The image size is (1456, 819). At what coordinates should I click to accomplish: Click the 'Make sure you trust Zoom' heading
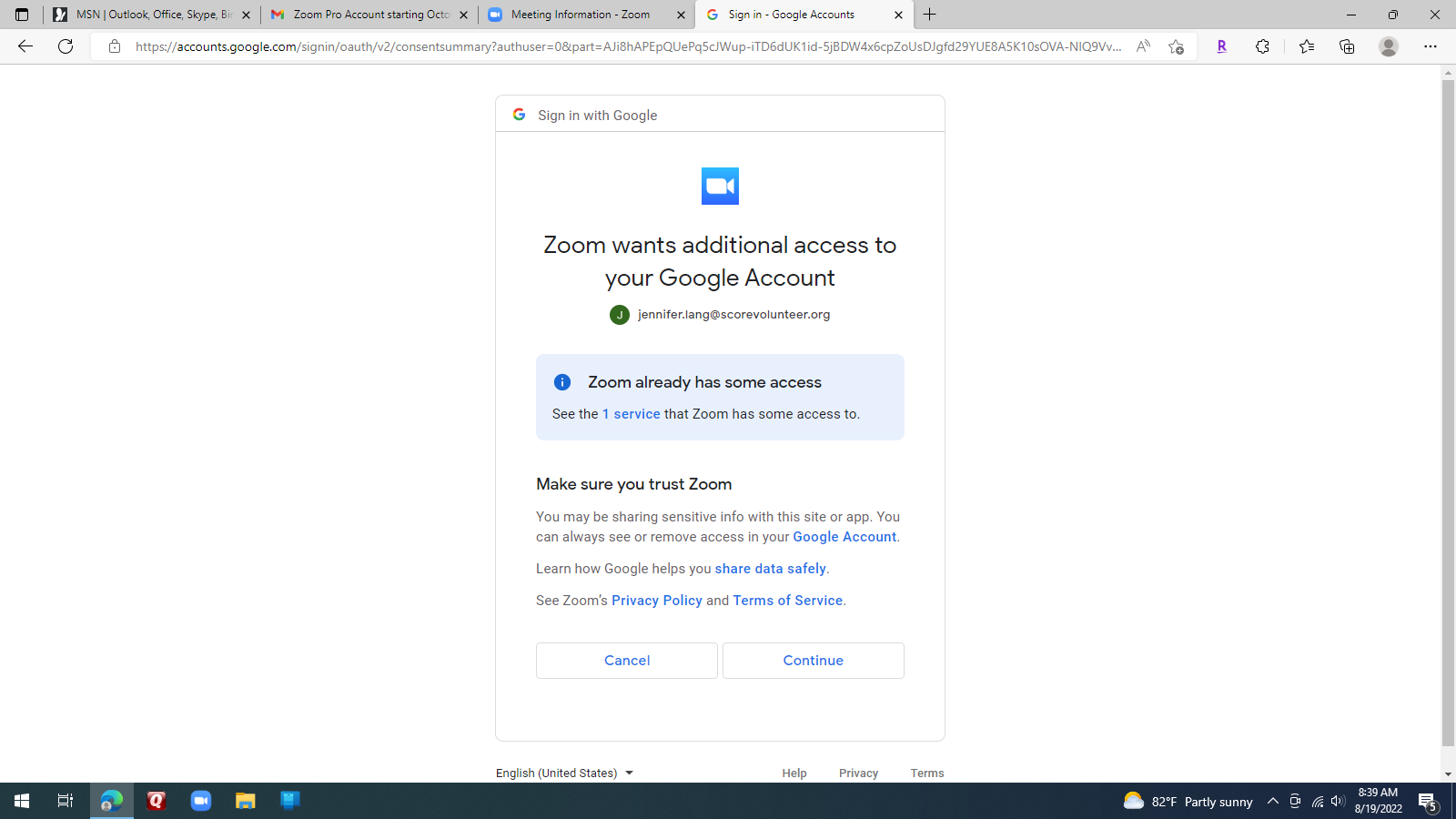[634, 484]
